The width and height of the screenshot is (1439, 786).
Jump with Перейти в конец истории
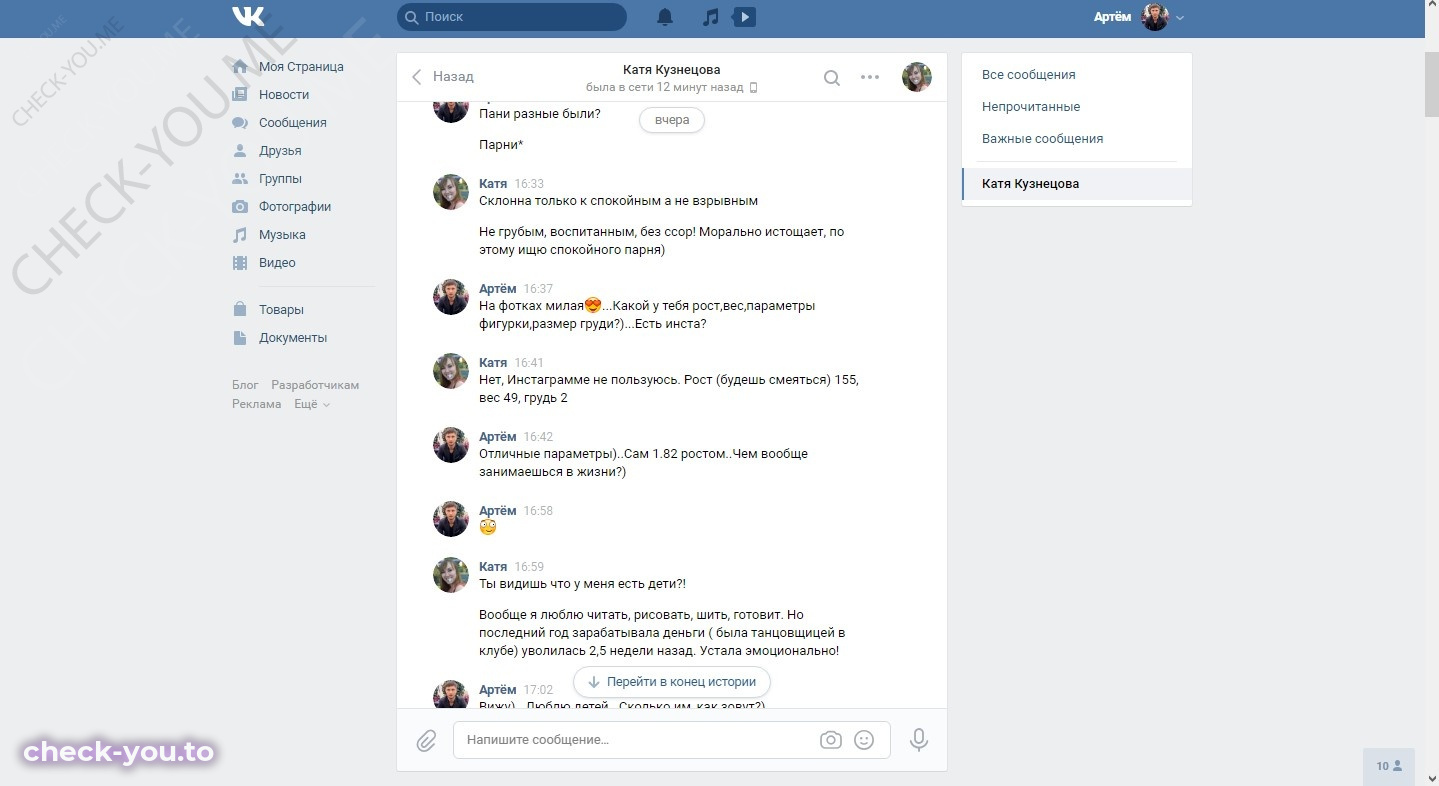pyautogui.click(x=672, y=682)
